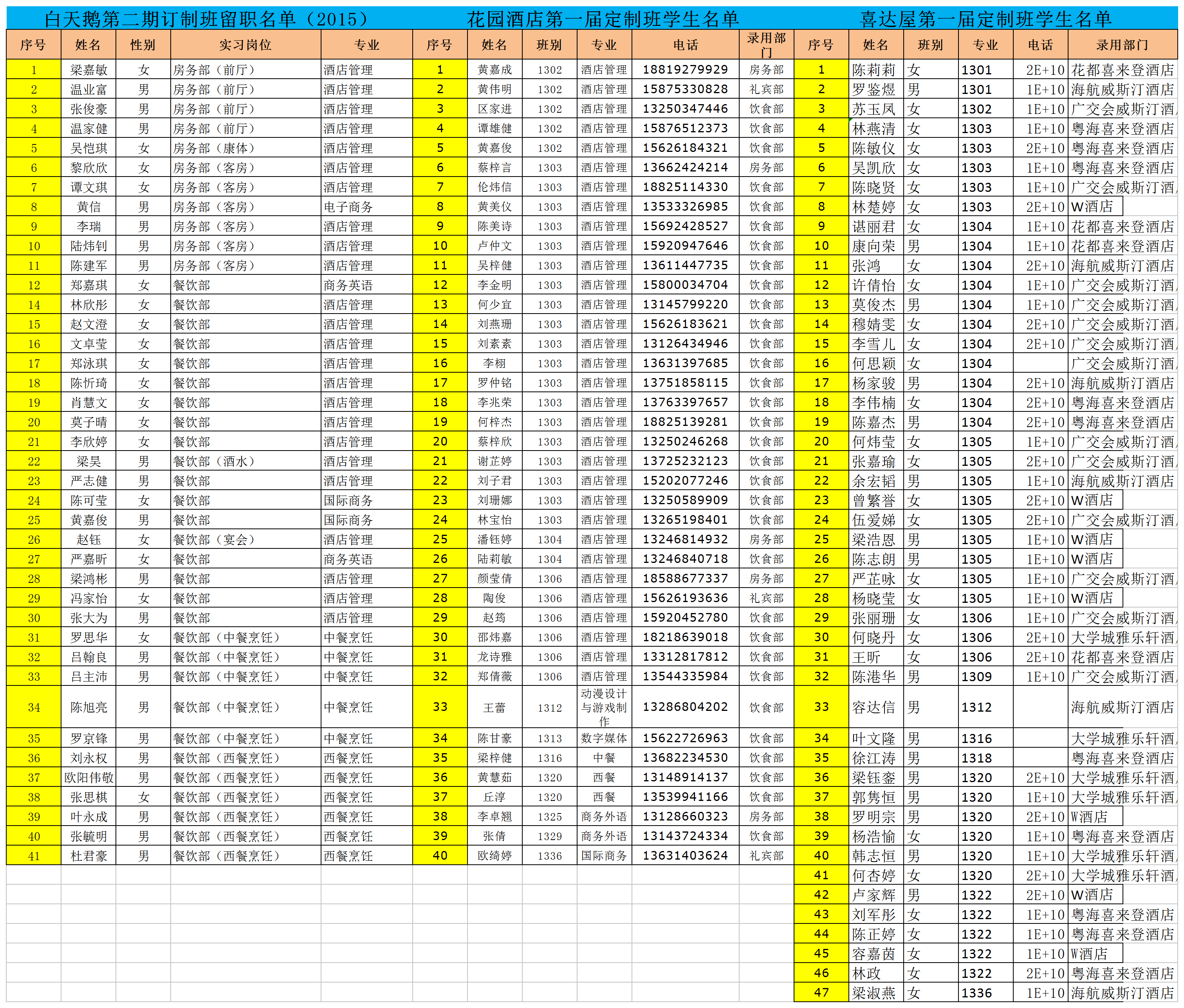Viewport: 1184px width, 1008px height.
Task: Select the name cell 梁淑燕
Action: click(874, 993)
